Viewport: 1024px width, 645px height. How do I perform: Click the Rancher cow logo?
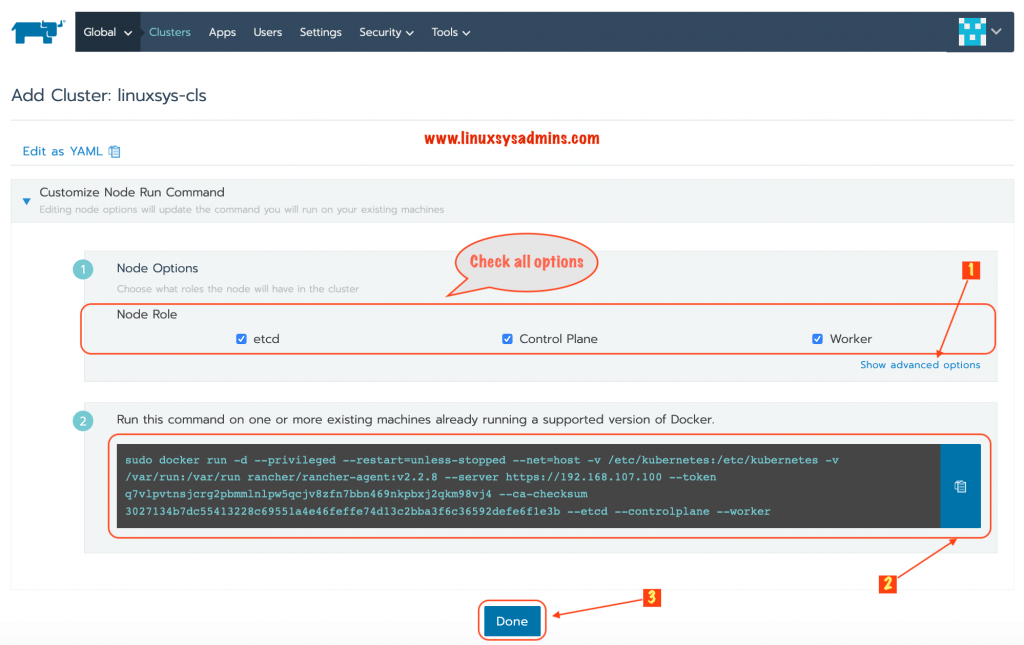pos(38,31)
